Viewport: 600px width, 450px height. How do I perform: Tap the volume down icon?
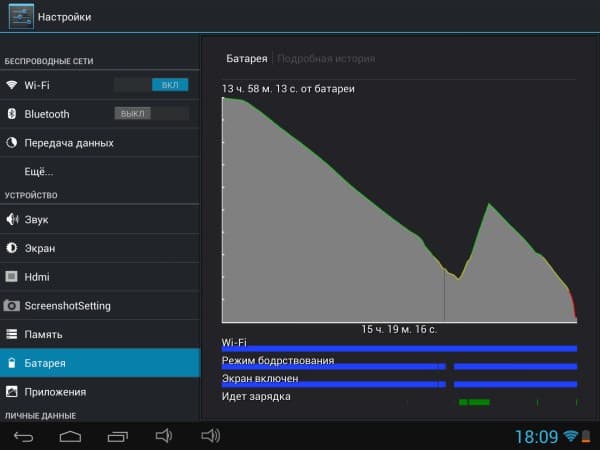pyautogui.click(x=164, y=435)
